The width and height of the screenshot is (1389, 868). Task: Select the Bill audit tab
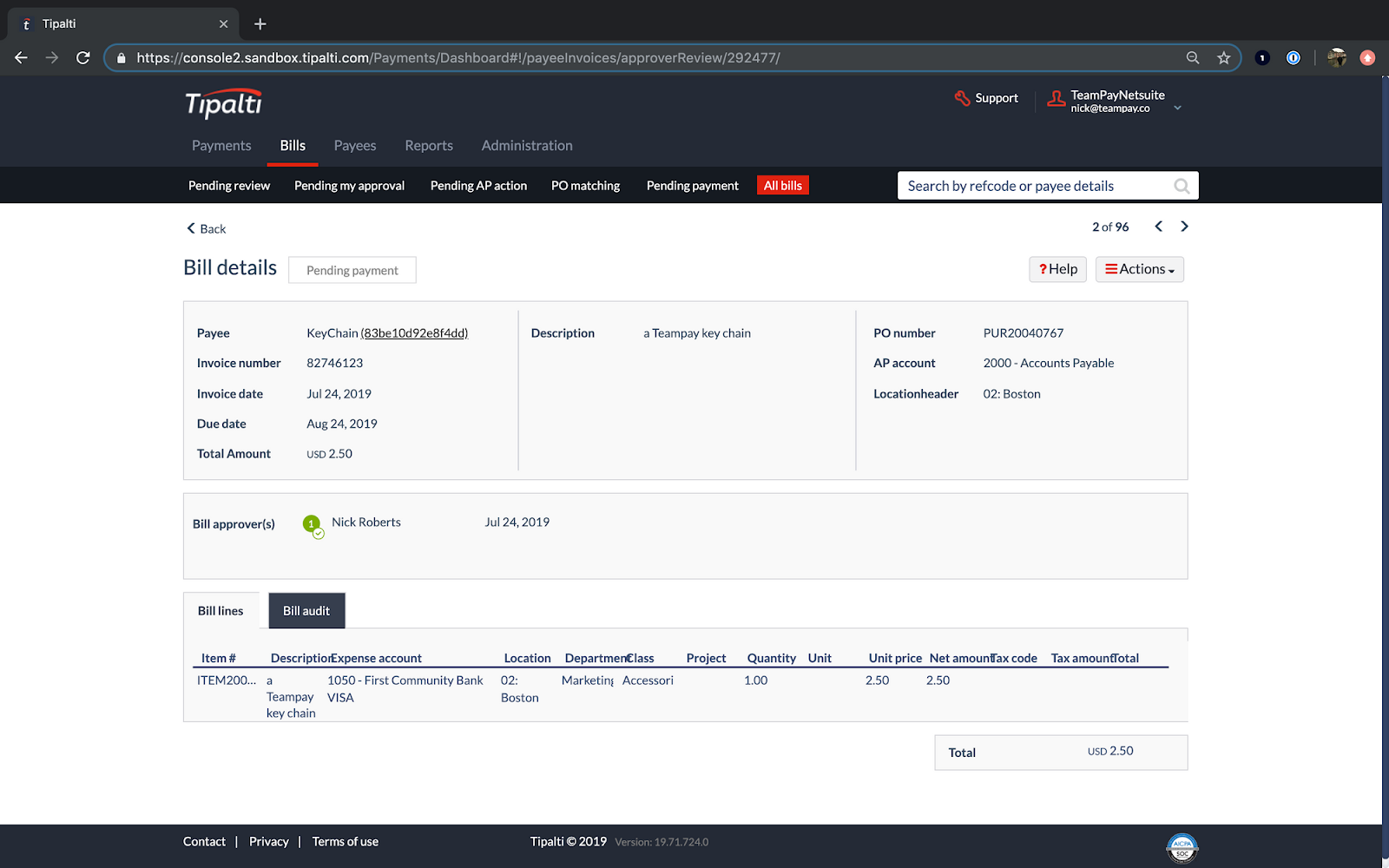306,611
